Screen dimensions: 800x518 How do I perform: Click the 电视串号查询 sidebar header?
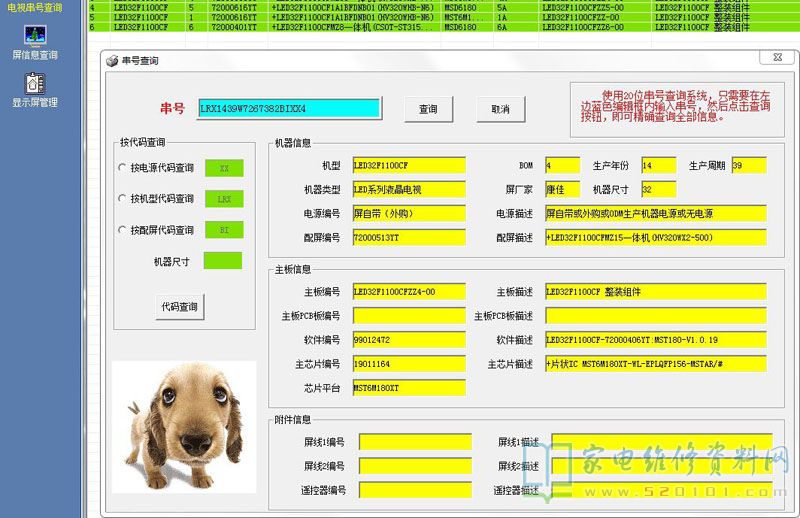point(35,8)
